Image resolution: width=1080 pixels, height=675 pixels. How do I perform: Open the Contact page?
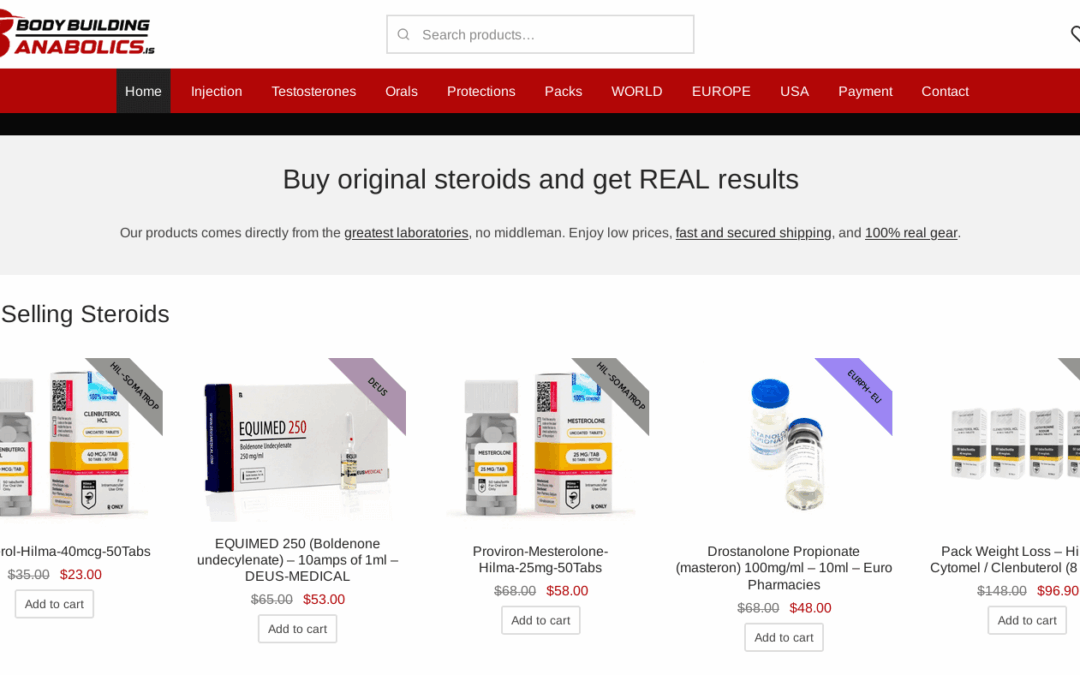pyautogui.click(x=945, y=92)
